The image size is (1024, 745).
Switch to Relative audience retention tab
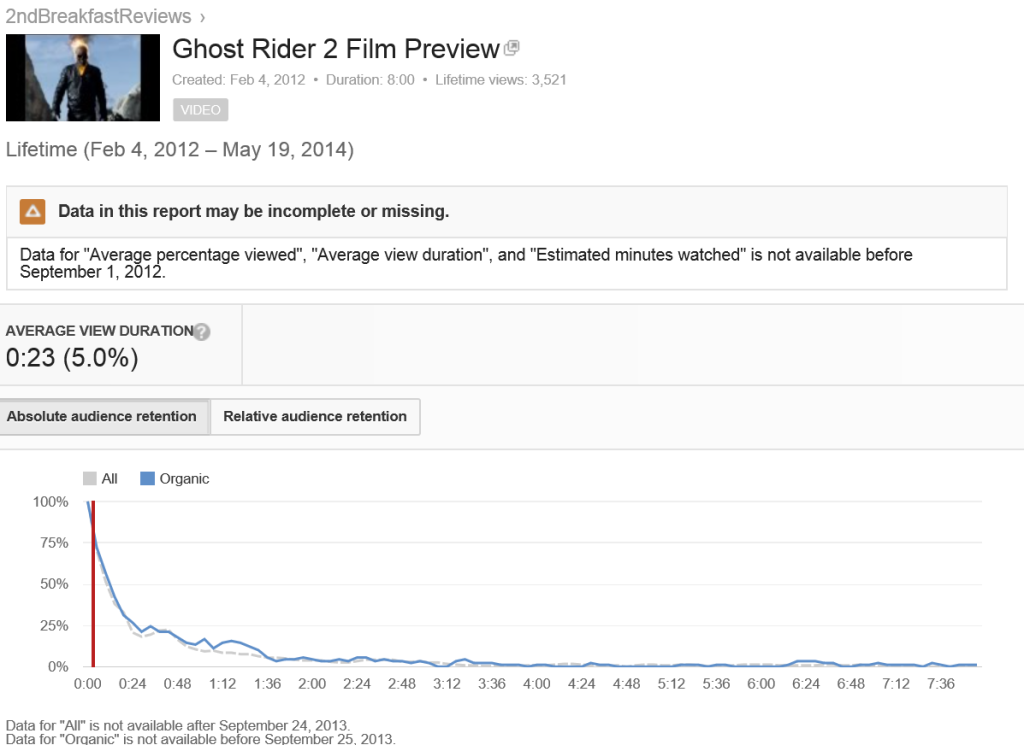[315, 417]
